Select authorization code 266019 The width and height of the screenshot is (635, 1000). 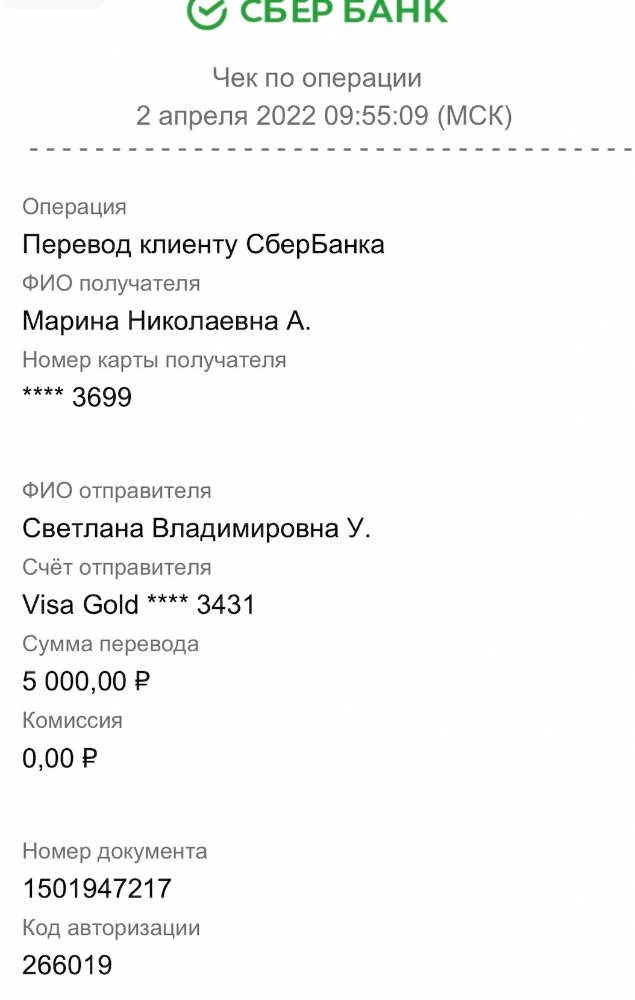67,966
